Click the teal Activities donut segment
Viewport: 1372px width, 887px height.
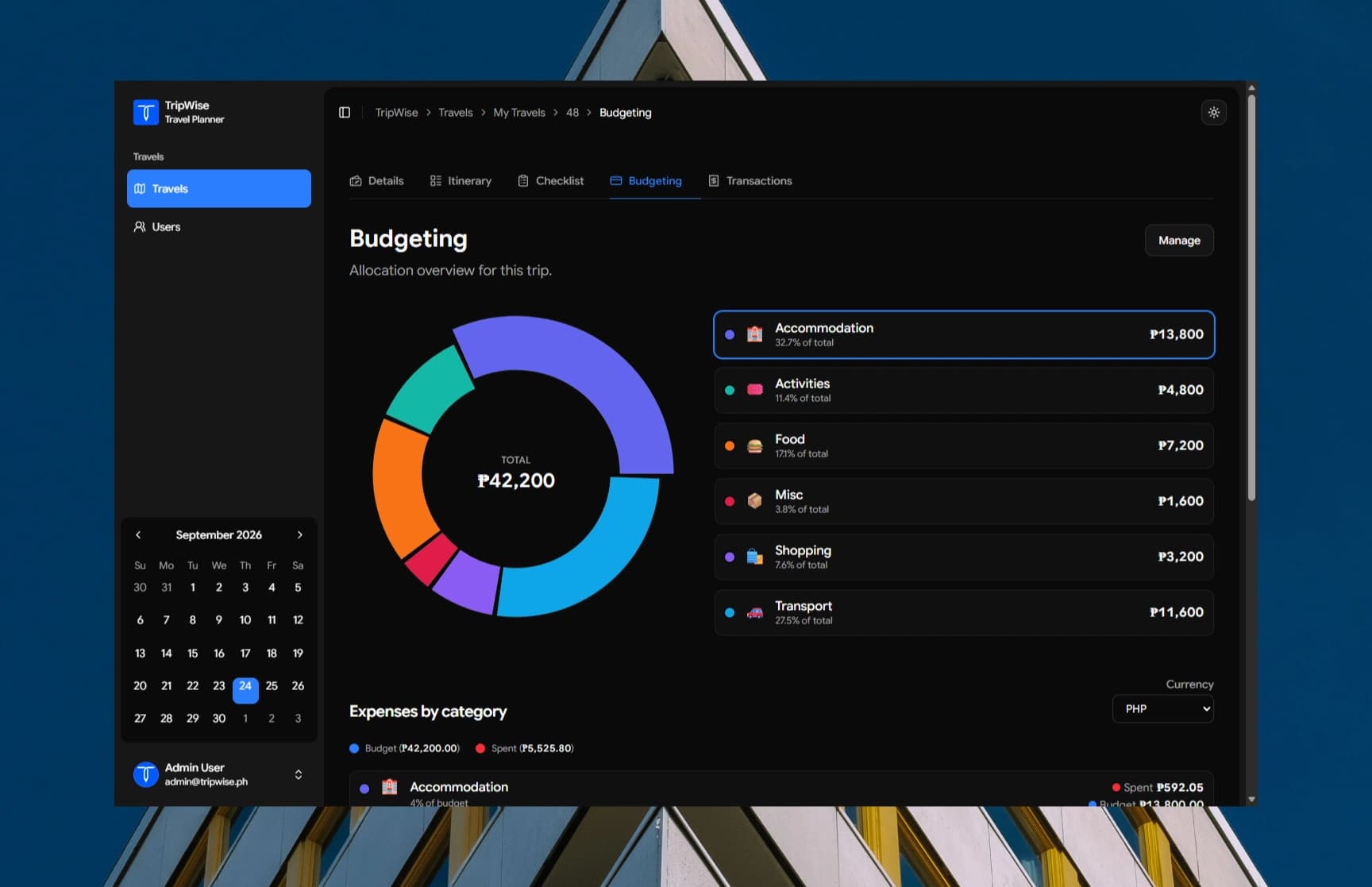pos(431,390)
